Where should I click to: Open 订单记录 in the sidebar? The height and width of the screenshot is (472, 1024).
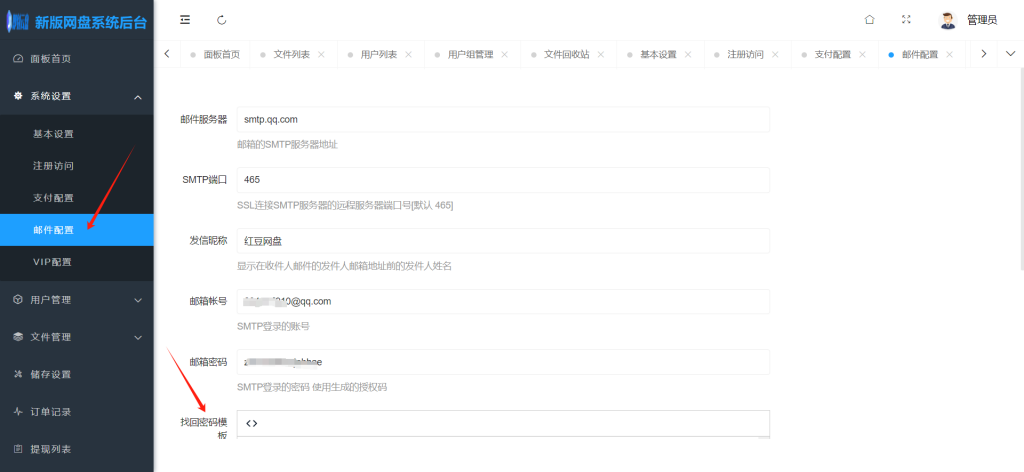point(76,412)
